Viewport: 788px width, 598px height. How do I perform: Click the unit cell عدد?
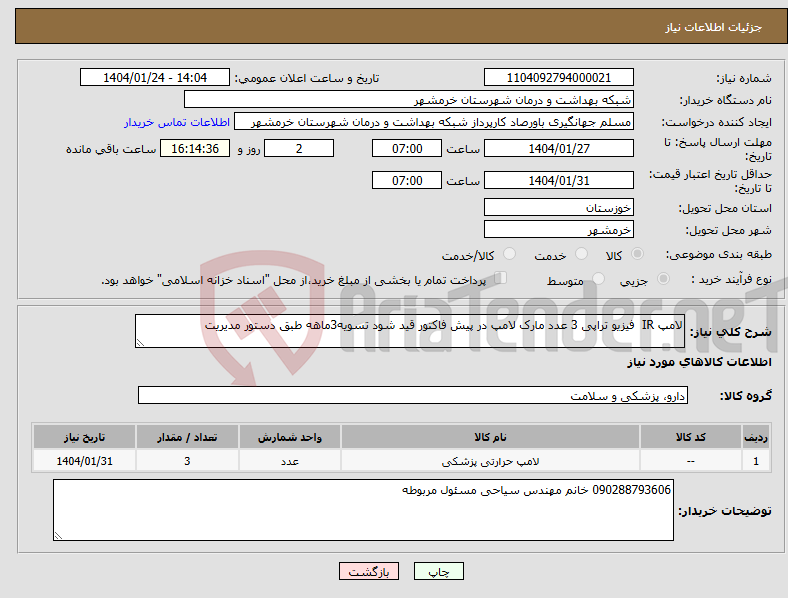click(x=290, y=461)
